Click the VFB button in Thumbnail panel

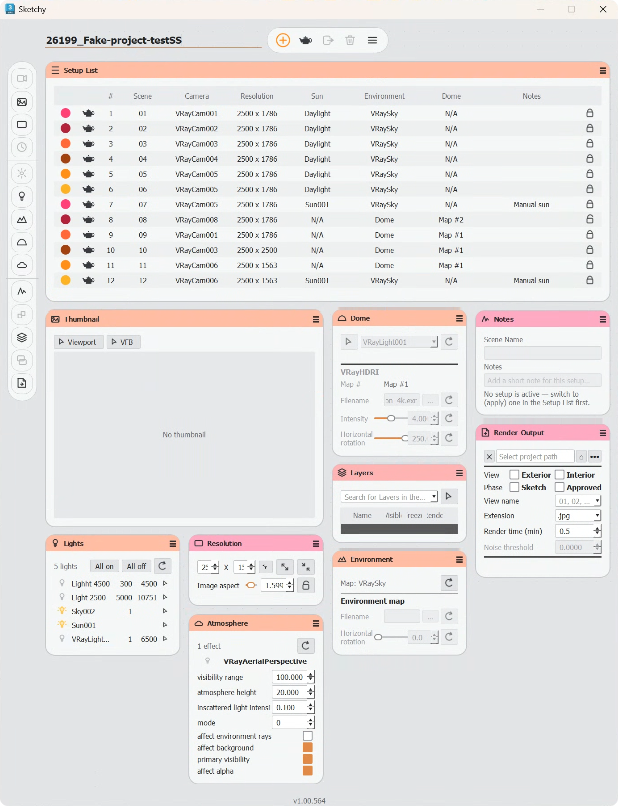(x=123, y=342)
